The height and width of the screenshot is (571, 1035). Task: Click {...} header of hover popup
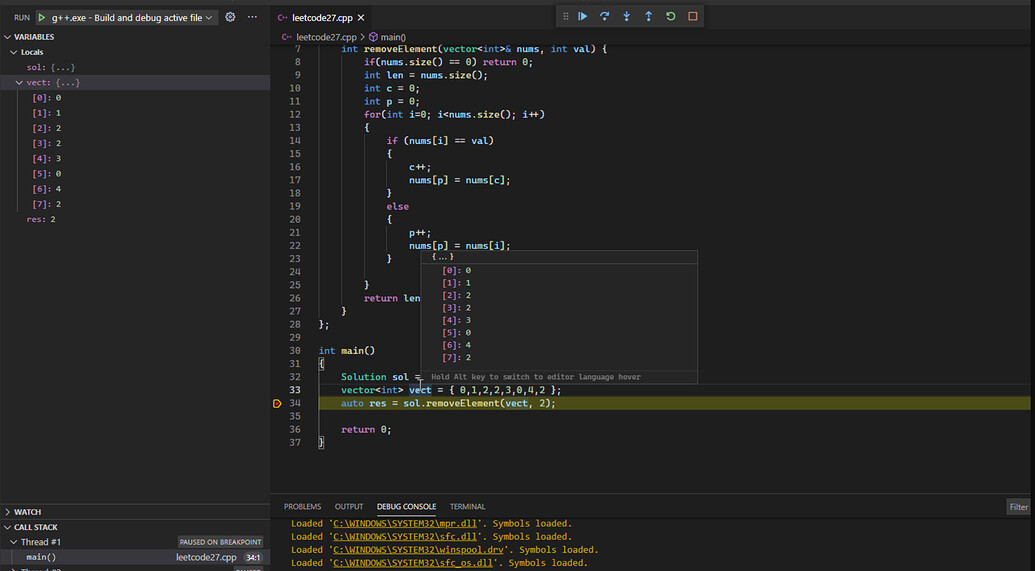[442, 257]
